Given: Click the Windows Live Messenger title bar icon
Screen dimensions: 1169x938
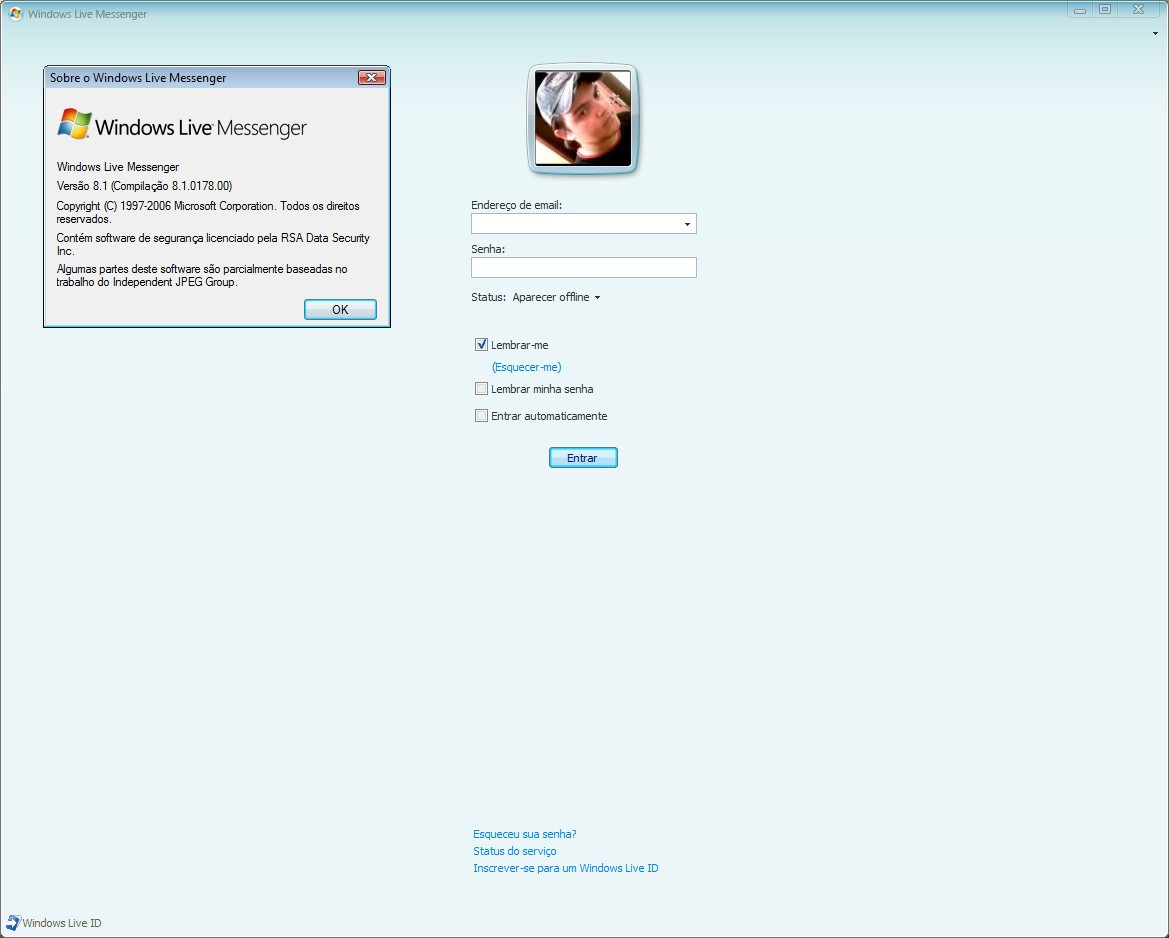Looking at the screenshot, I should click(x=15, y=13).
